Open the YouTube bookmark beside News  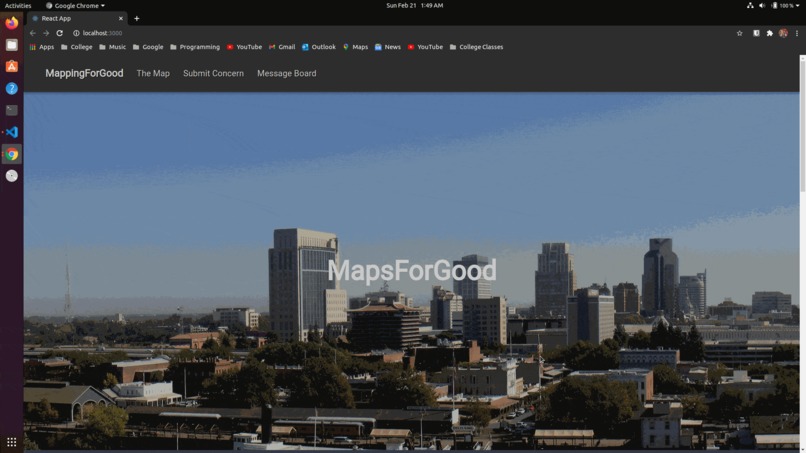coord(425,47)
